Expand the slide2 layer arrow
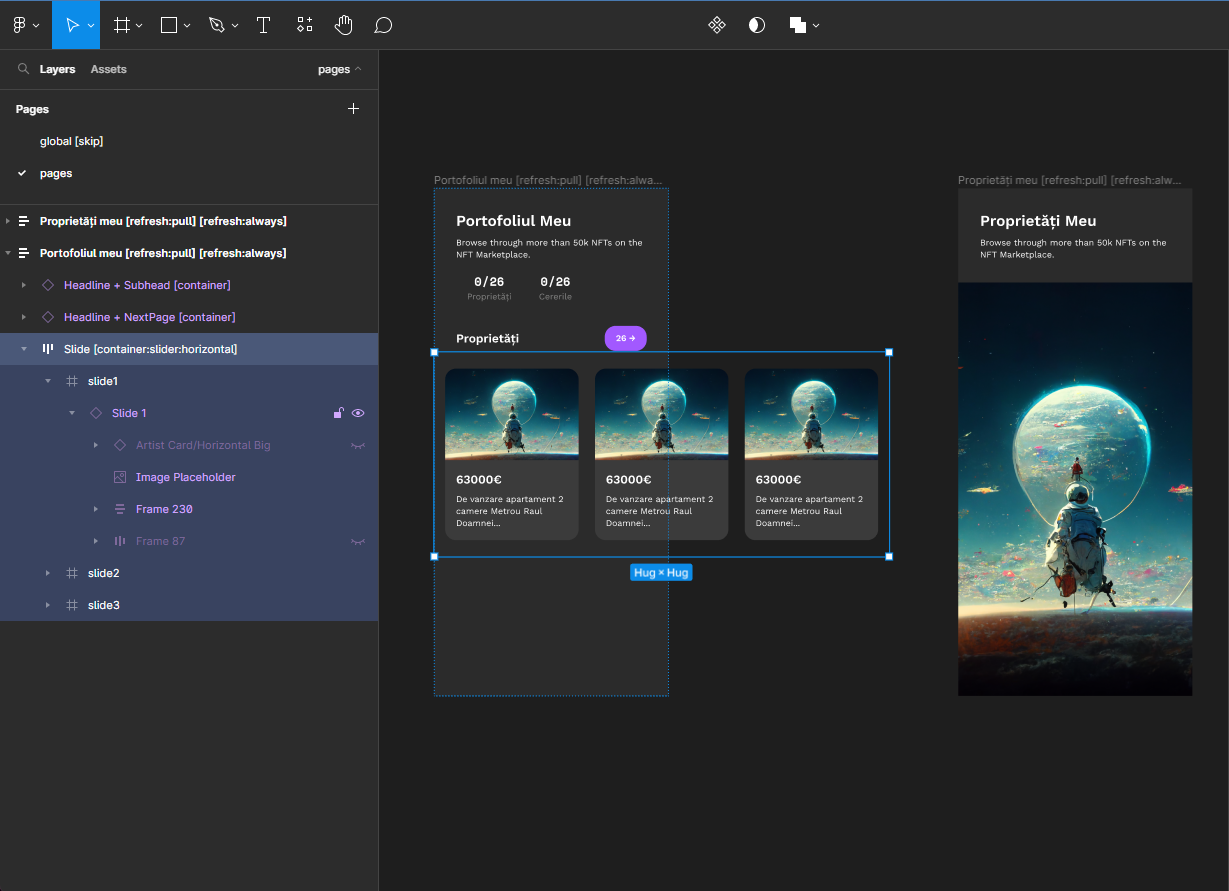 47,573
